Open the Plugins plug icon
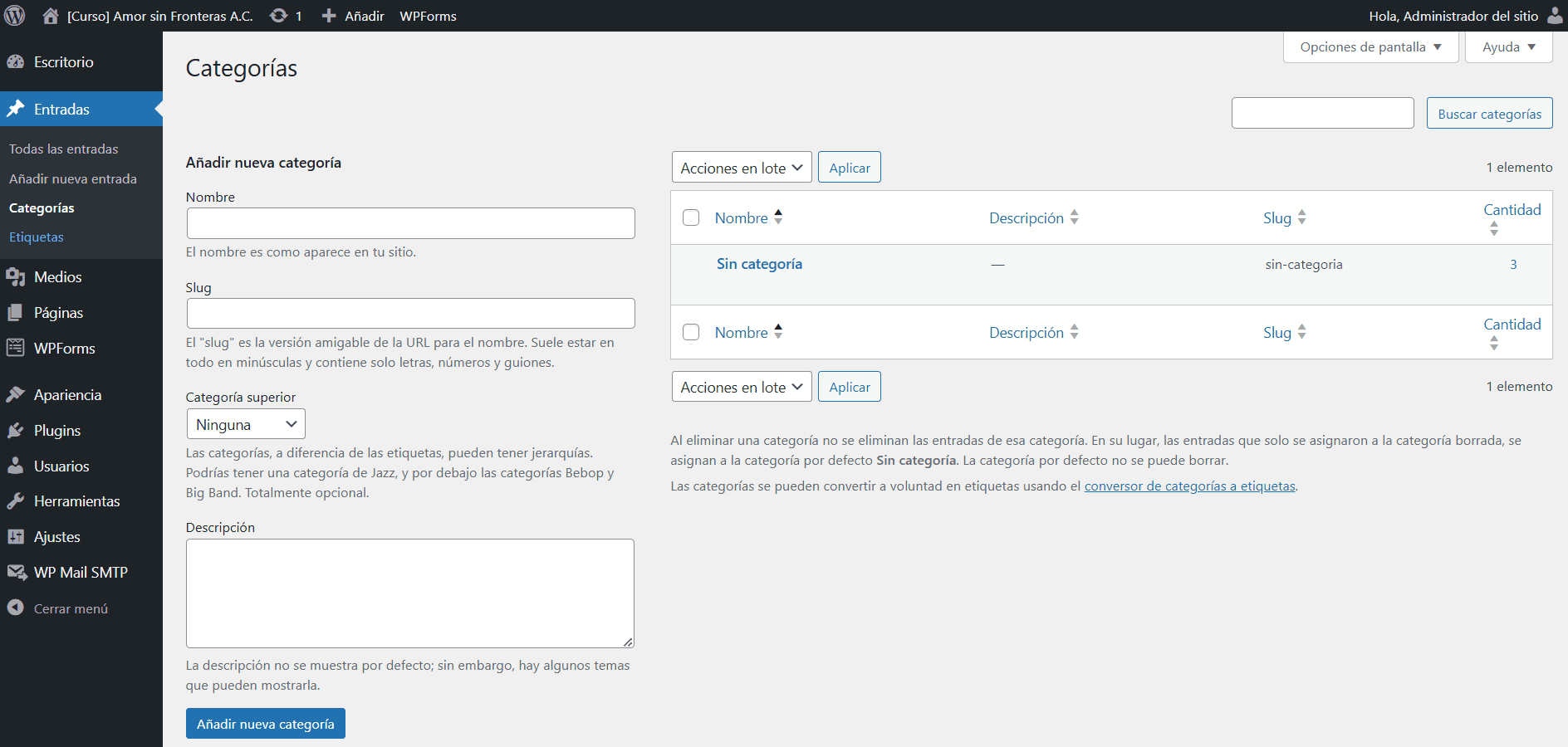Screen dimensions: 1568x747 16,431
